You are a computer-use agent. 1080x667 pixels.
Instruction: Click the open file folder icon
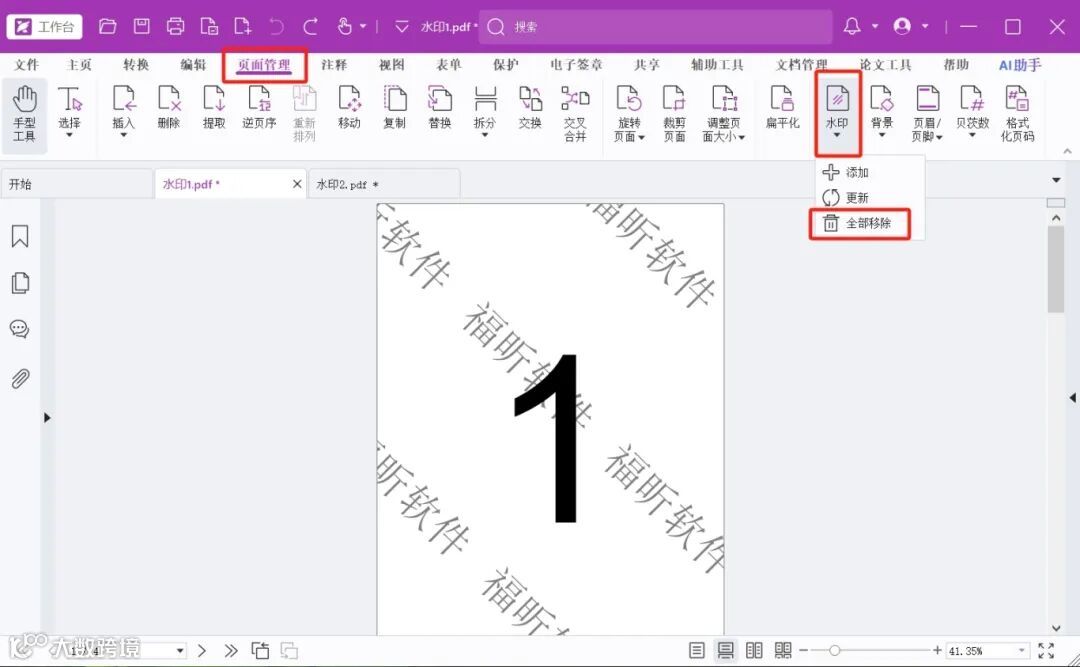pyautogui.click(x=107, y=27)
